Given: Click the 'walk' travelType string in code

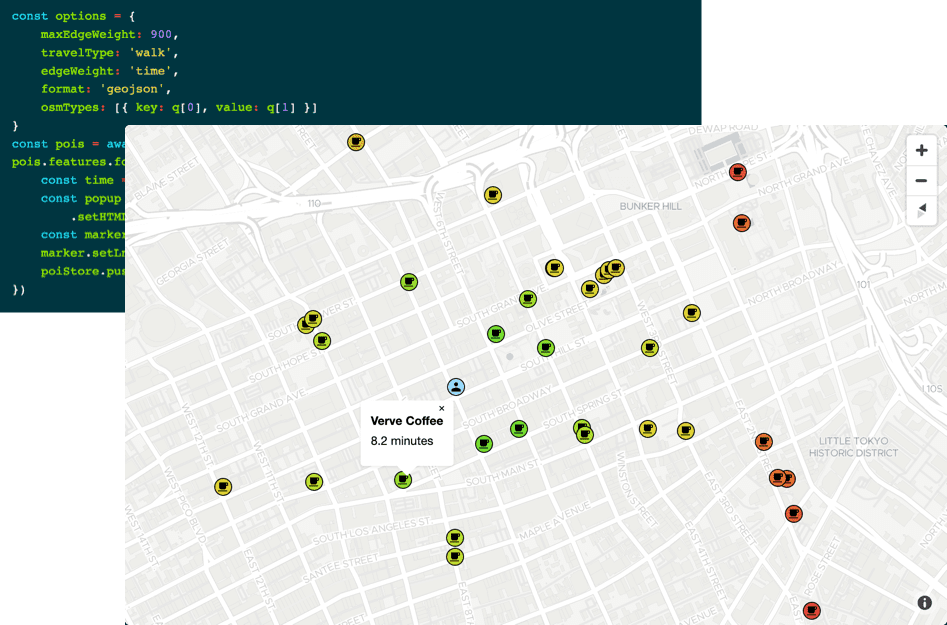Looking at the screenshot, I should click(150, 53).
